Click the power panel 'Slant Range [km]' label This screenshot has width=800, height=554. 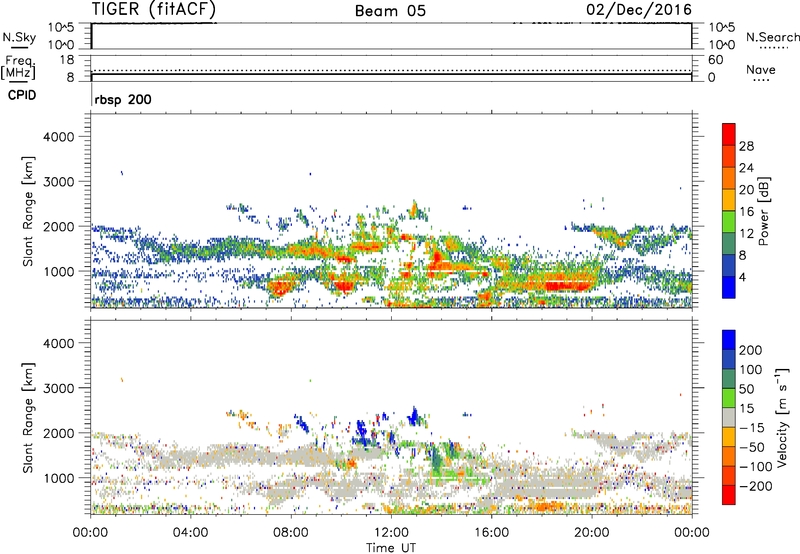click(28, 211)
